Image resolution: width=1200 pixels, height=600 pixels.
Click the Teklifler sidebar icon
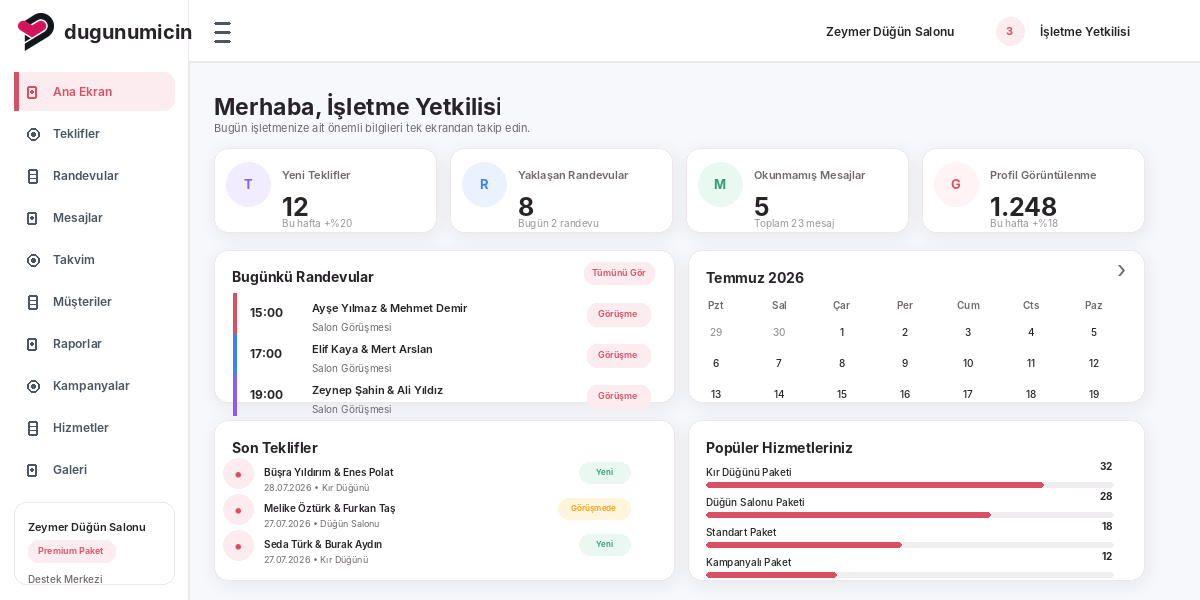click(x=33, y=134)
